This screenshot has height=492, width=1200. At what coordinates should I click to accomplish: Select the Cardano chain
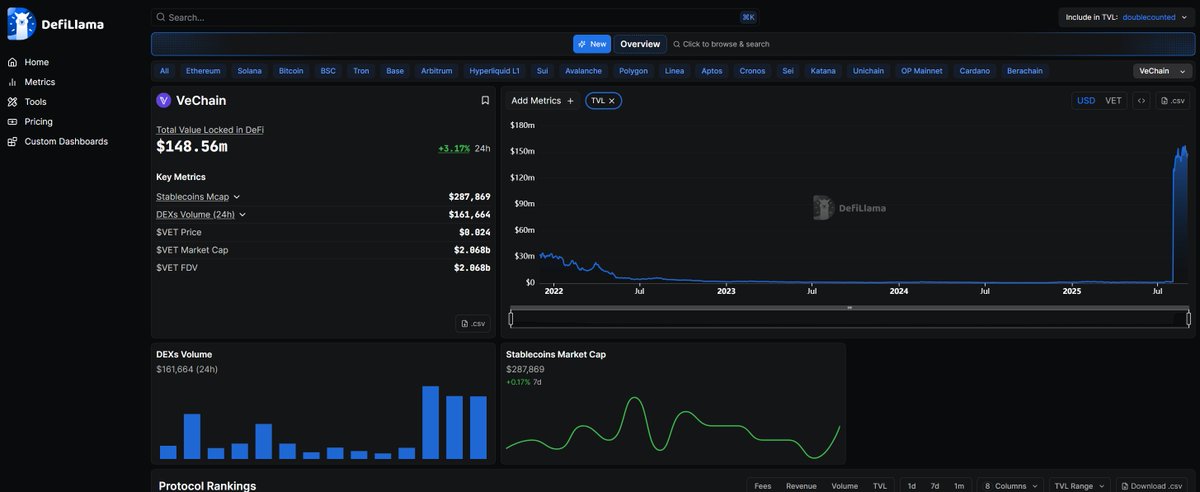click(x=975, y=71)
